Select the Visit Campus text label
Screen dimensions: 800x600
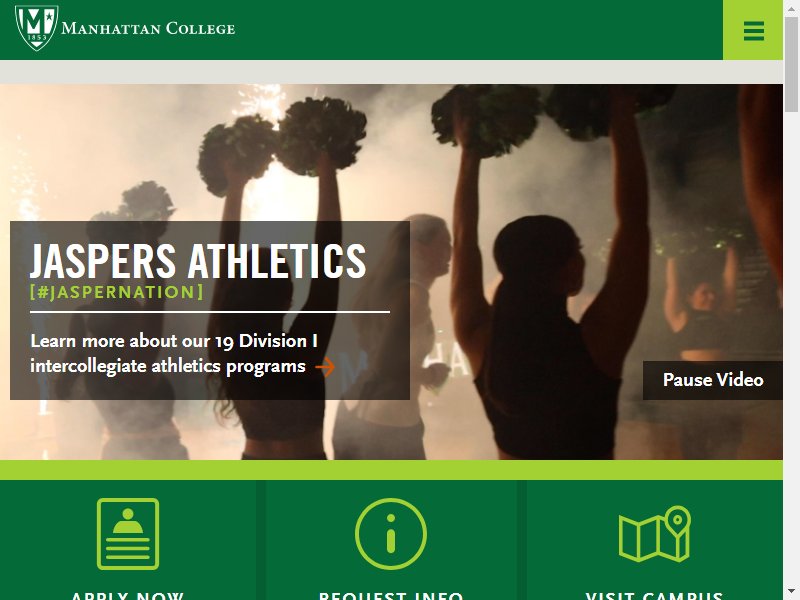coord(655,595)
